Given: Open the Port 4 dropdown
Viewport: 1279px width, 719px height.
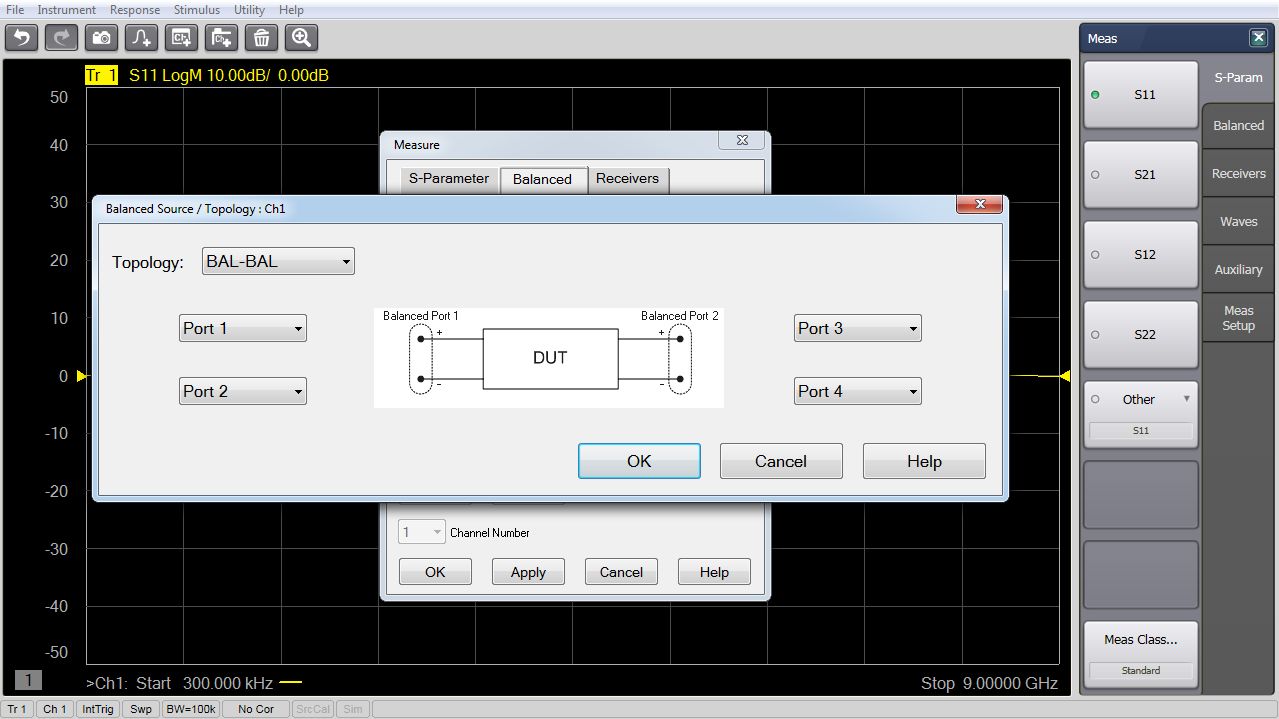Looking at the screenshot, I should [x=857, y=392].
